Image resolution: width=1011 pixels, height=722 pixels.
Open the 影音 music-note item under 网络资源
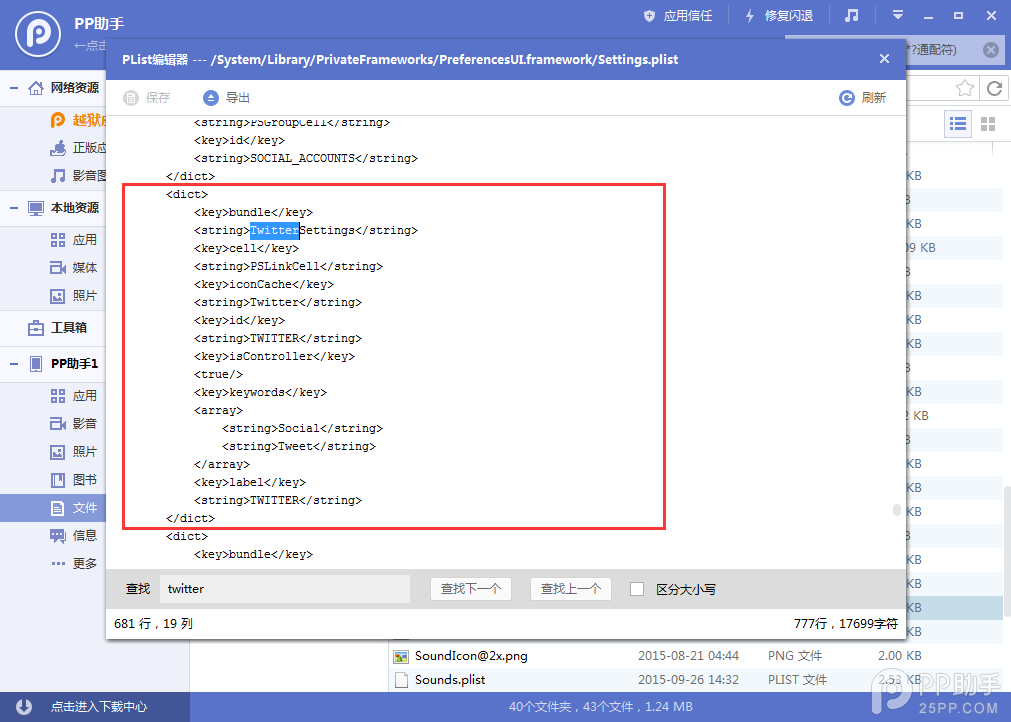pos(78,175)
